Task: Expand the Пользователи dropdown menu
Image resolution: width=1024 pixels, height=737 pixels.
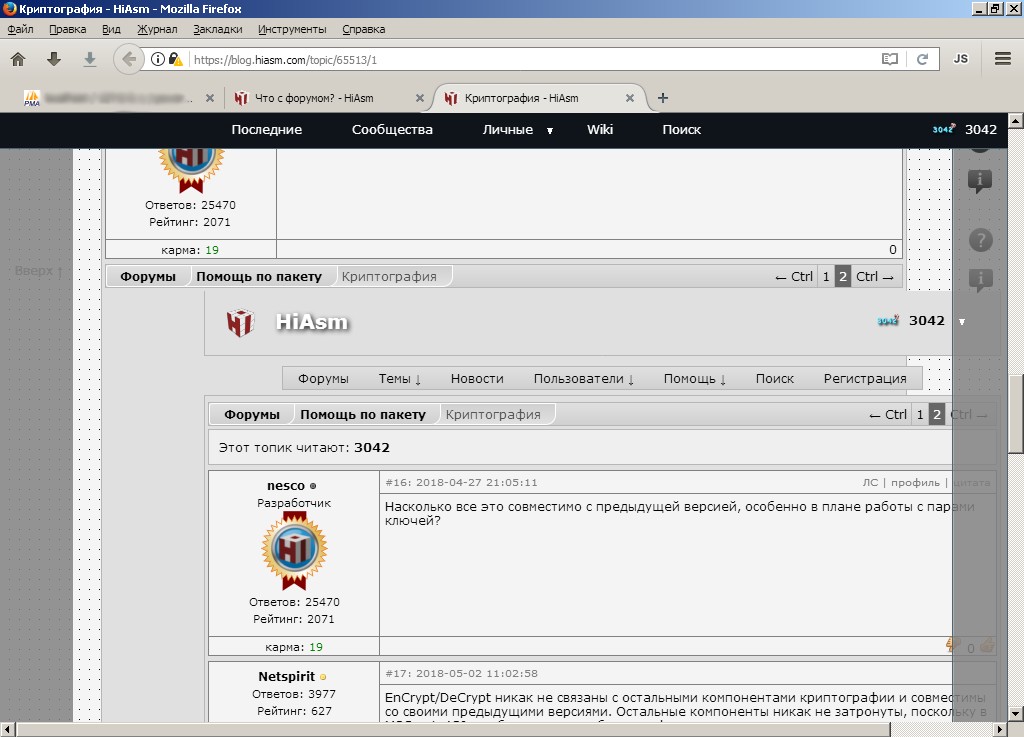Action: coord(583,379)
